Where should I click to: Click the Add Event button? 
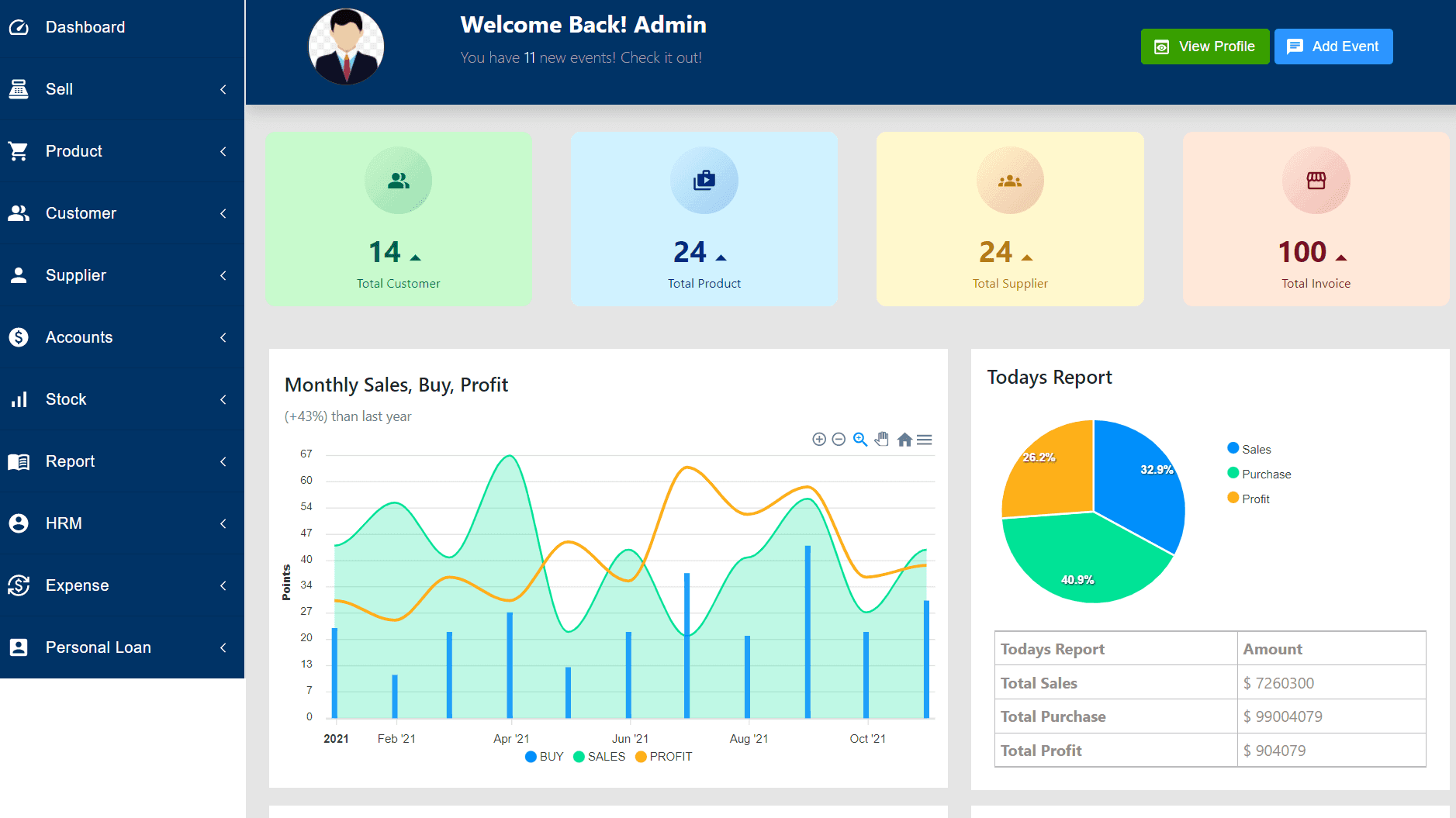1333,47
